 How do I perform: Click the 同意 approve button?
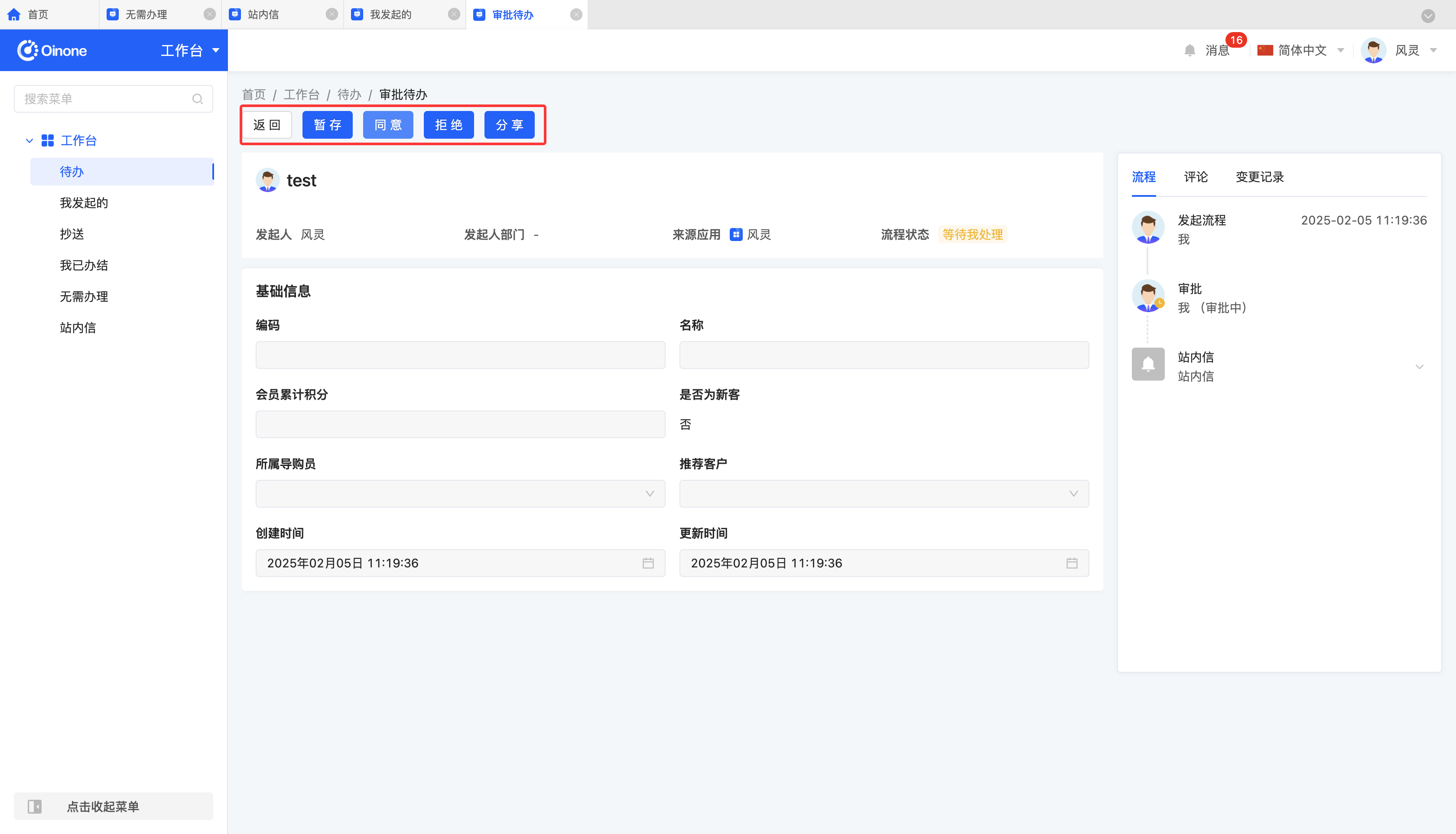388,125
